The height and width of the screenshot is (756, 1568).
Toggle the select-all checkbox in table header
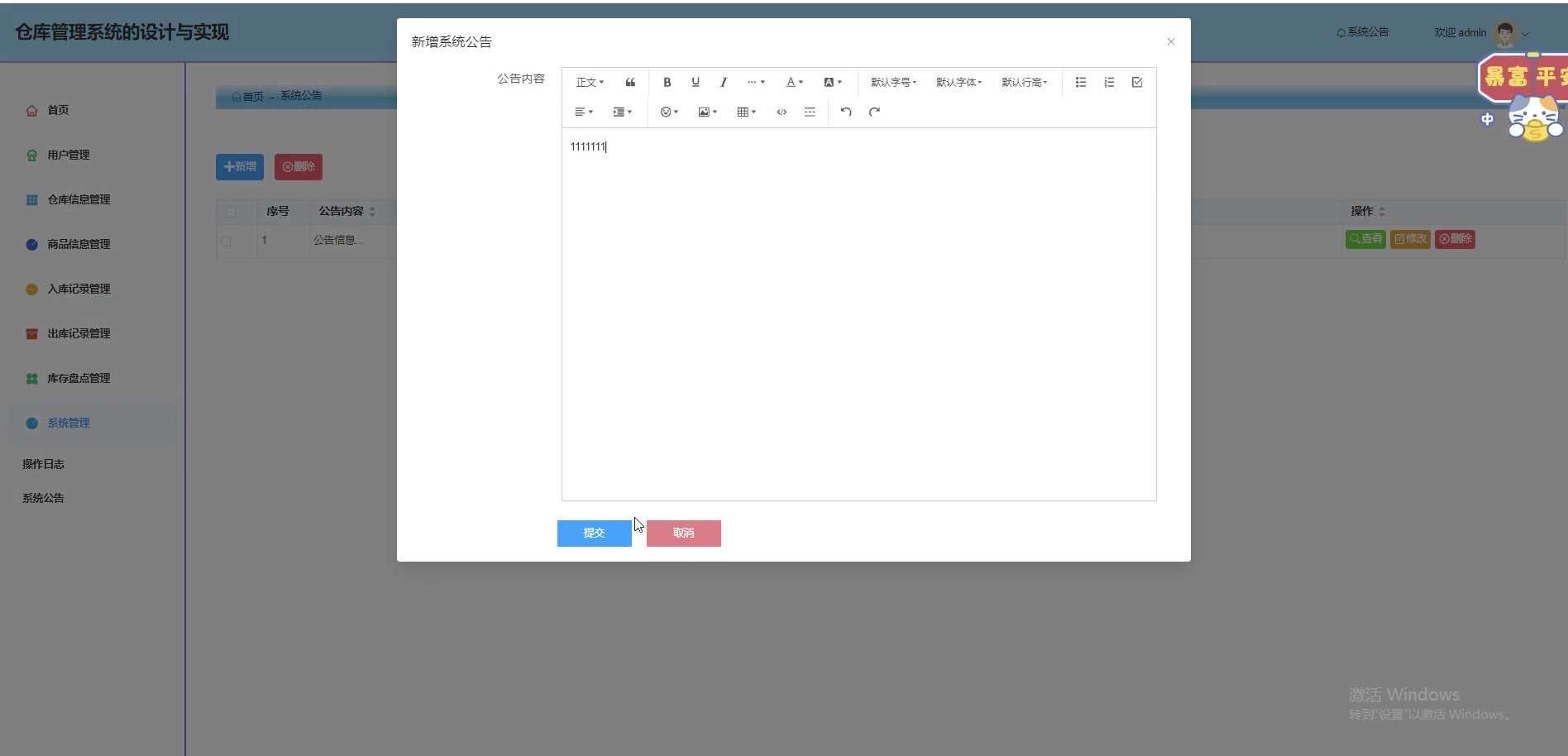coord(231,212)
